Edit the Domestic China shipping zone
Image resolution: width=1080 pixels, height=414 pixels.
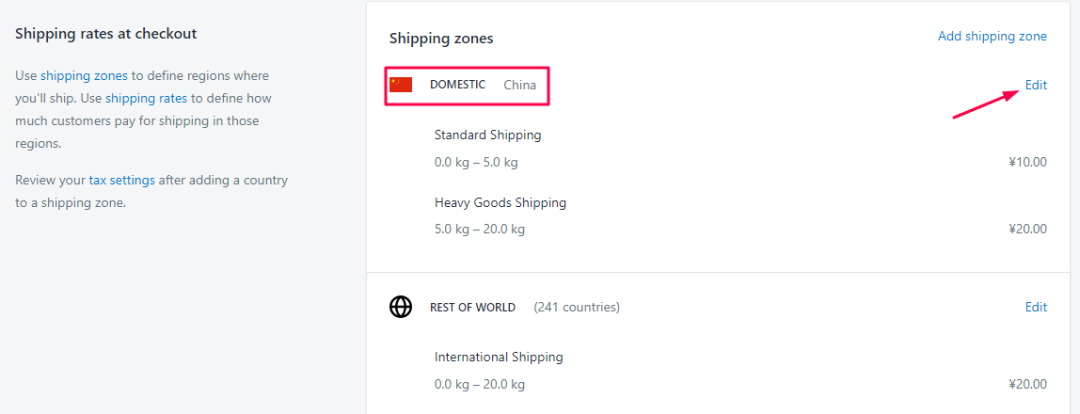1036,85
